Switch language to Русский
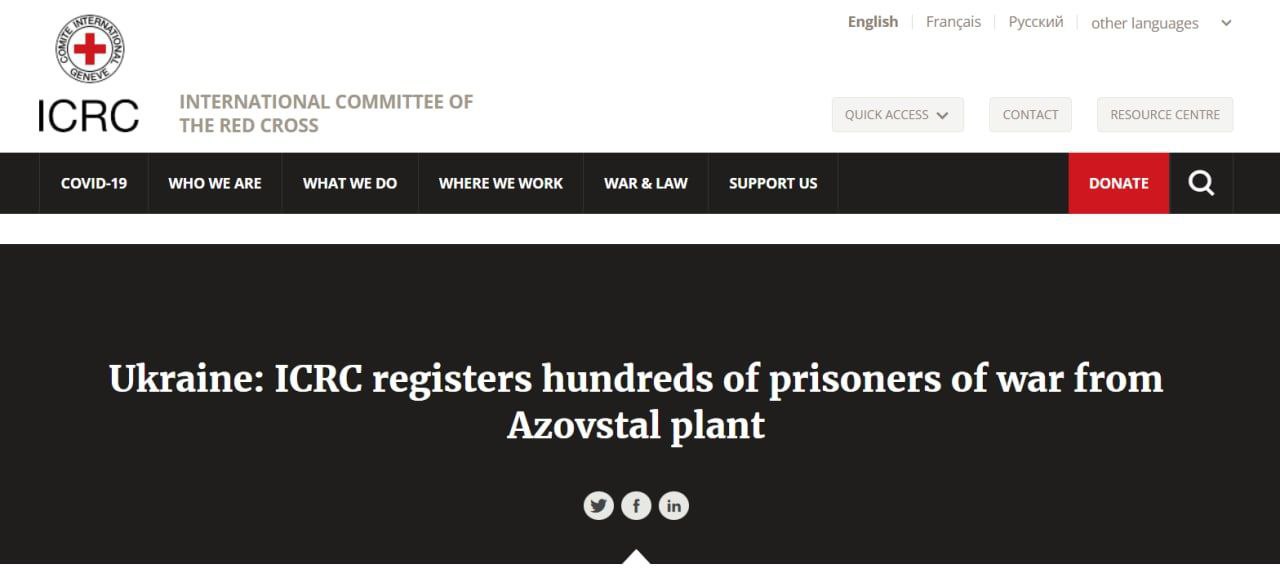This screenshot has height=573, width=1280. [x=1035, y=22]
